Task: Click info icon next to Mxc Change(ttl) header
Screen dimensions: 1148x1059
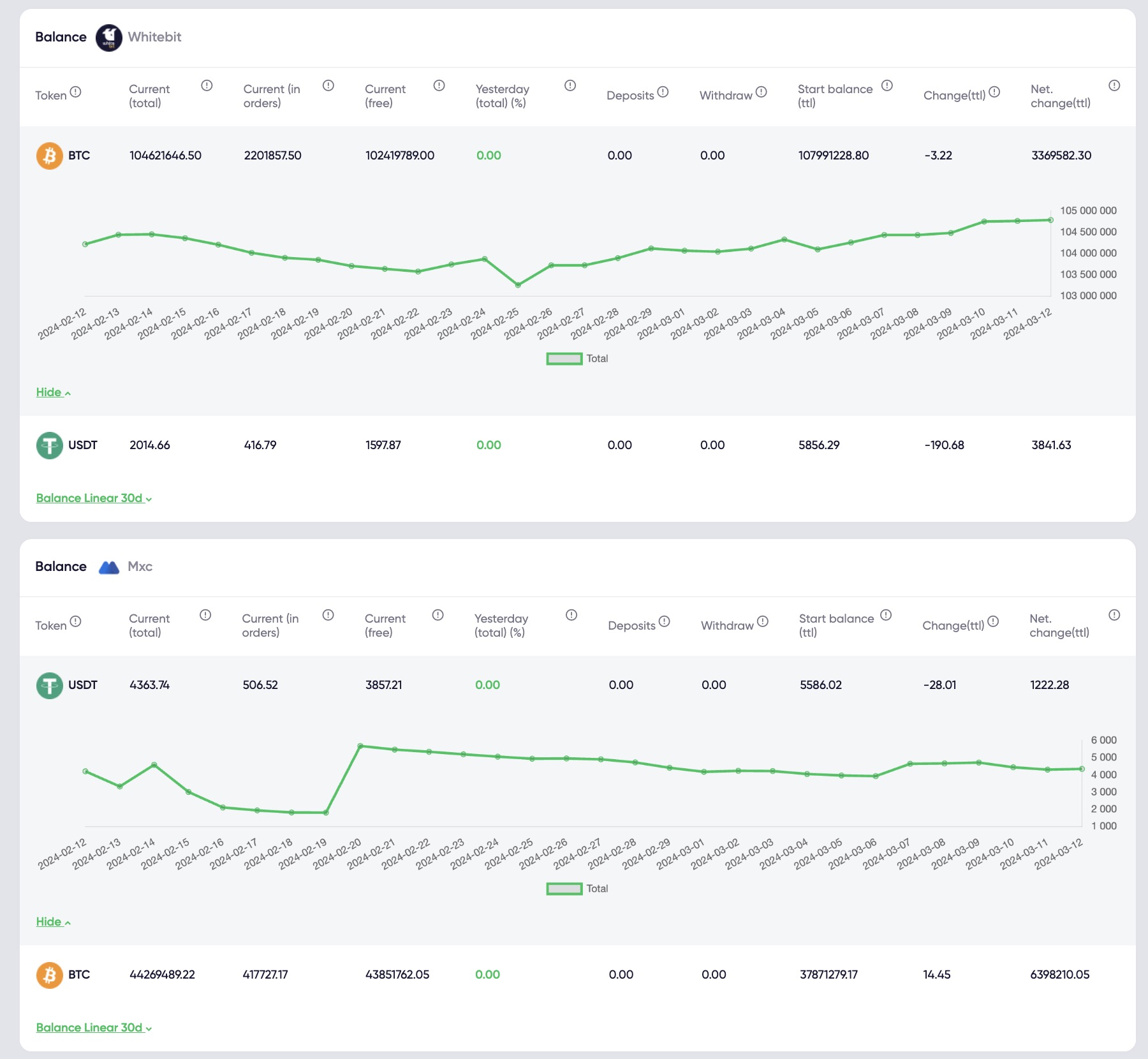Action: [x=993, y=621]
